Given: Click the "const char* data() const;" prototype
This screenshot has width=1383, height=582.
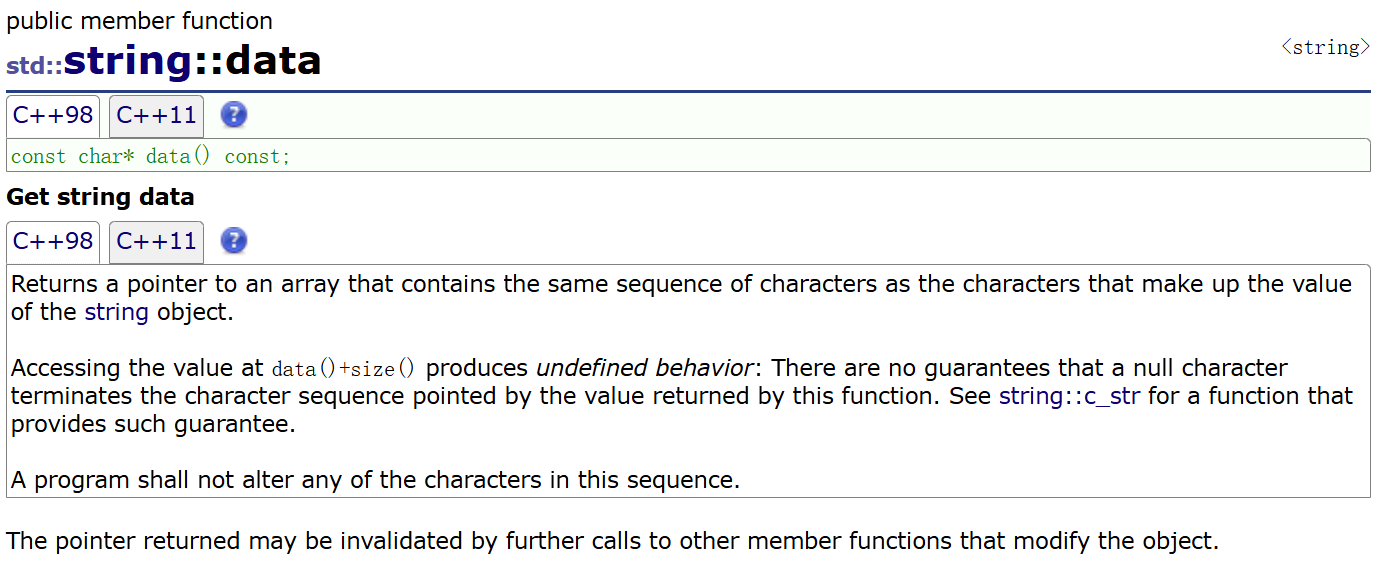Looking at the screenshot, I should pos(150,157).
